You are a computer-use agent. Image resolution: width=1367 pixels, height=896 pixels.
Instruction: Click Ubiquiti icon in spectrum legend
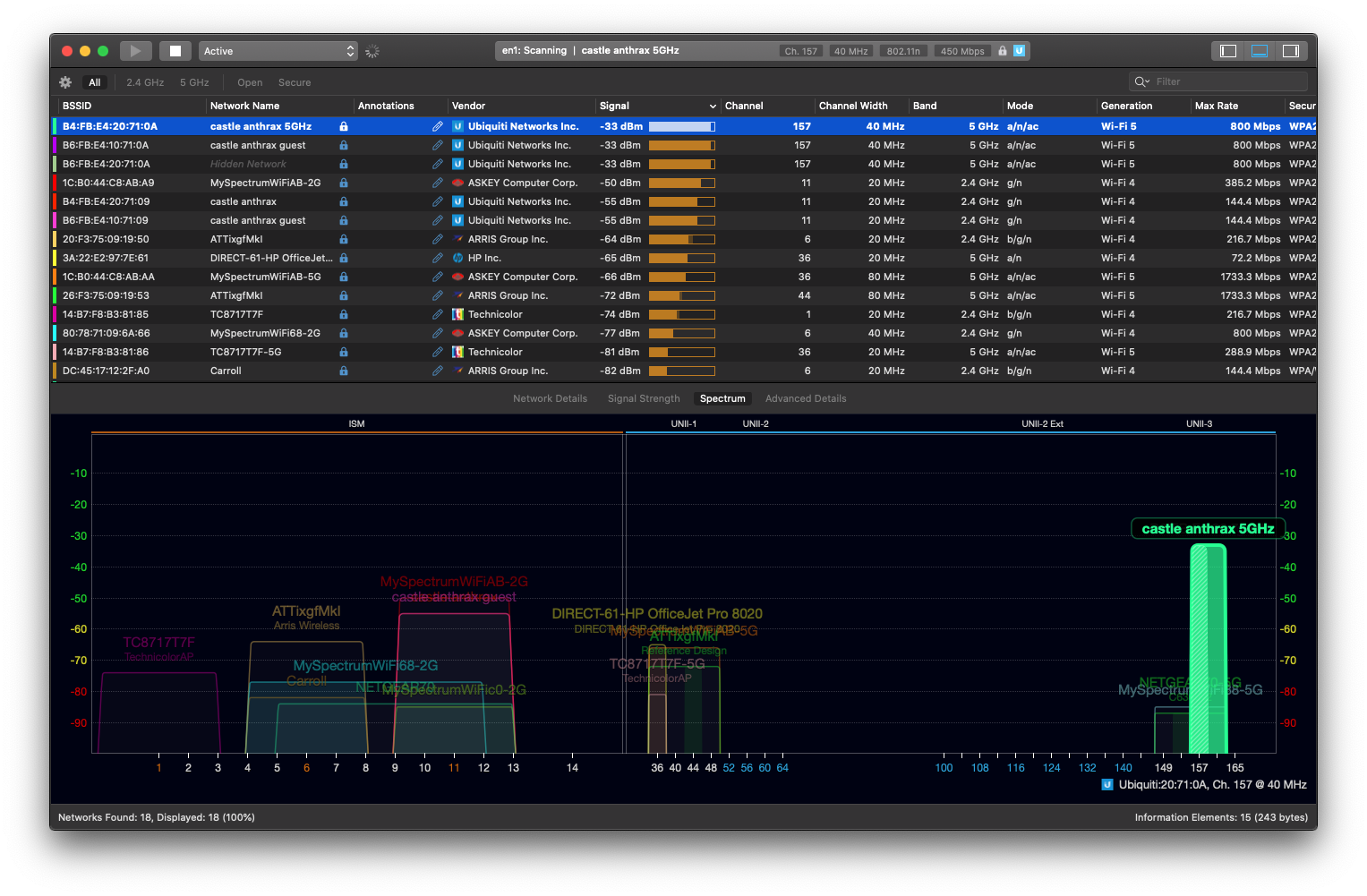(x=1107, y=784)
